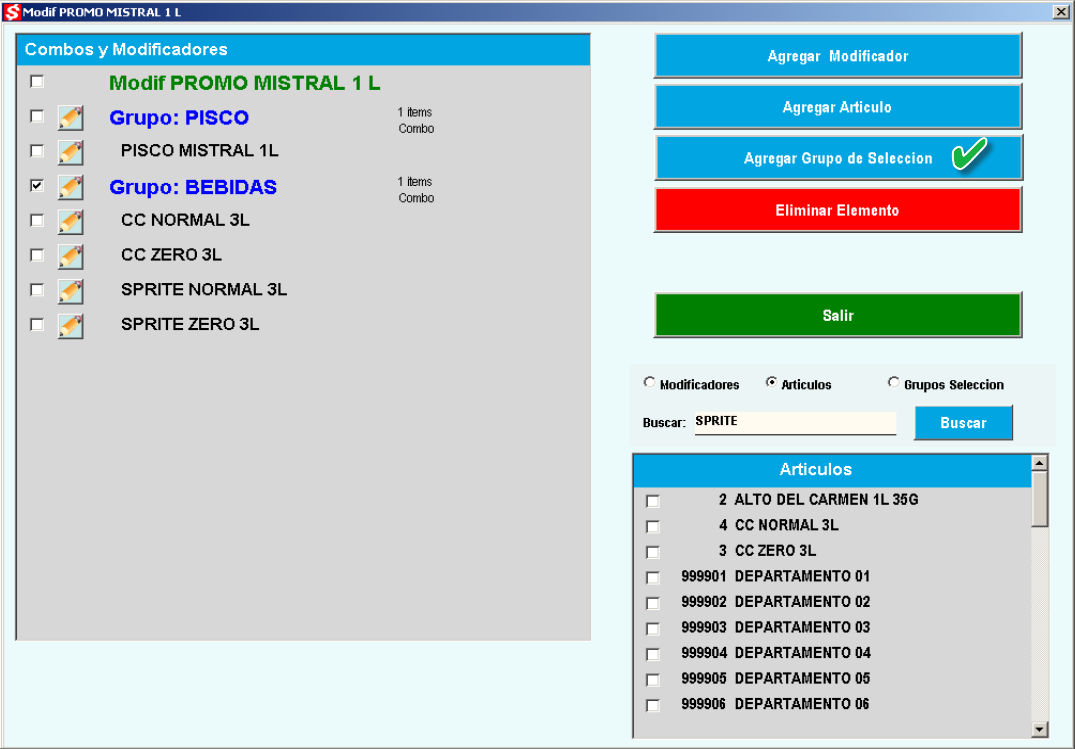Image resolution: width=1075 pixels, height=749 pixels.
Task: Check the SPRITE NORMAL 3L checkbox
Action: tap(37, 289)
